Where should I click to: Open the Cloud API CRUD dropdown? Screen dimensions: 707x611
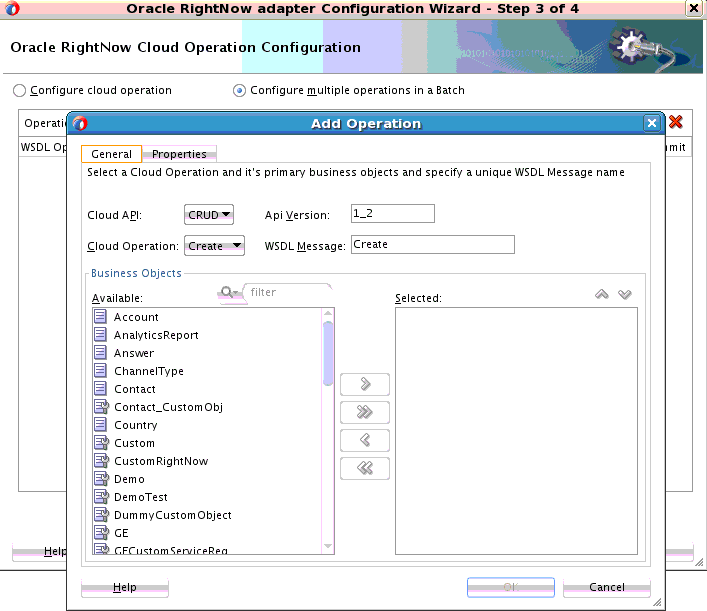click(x=209, y=215)
